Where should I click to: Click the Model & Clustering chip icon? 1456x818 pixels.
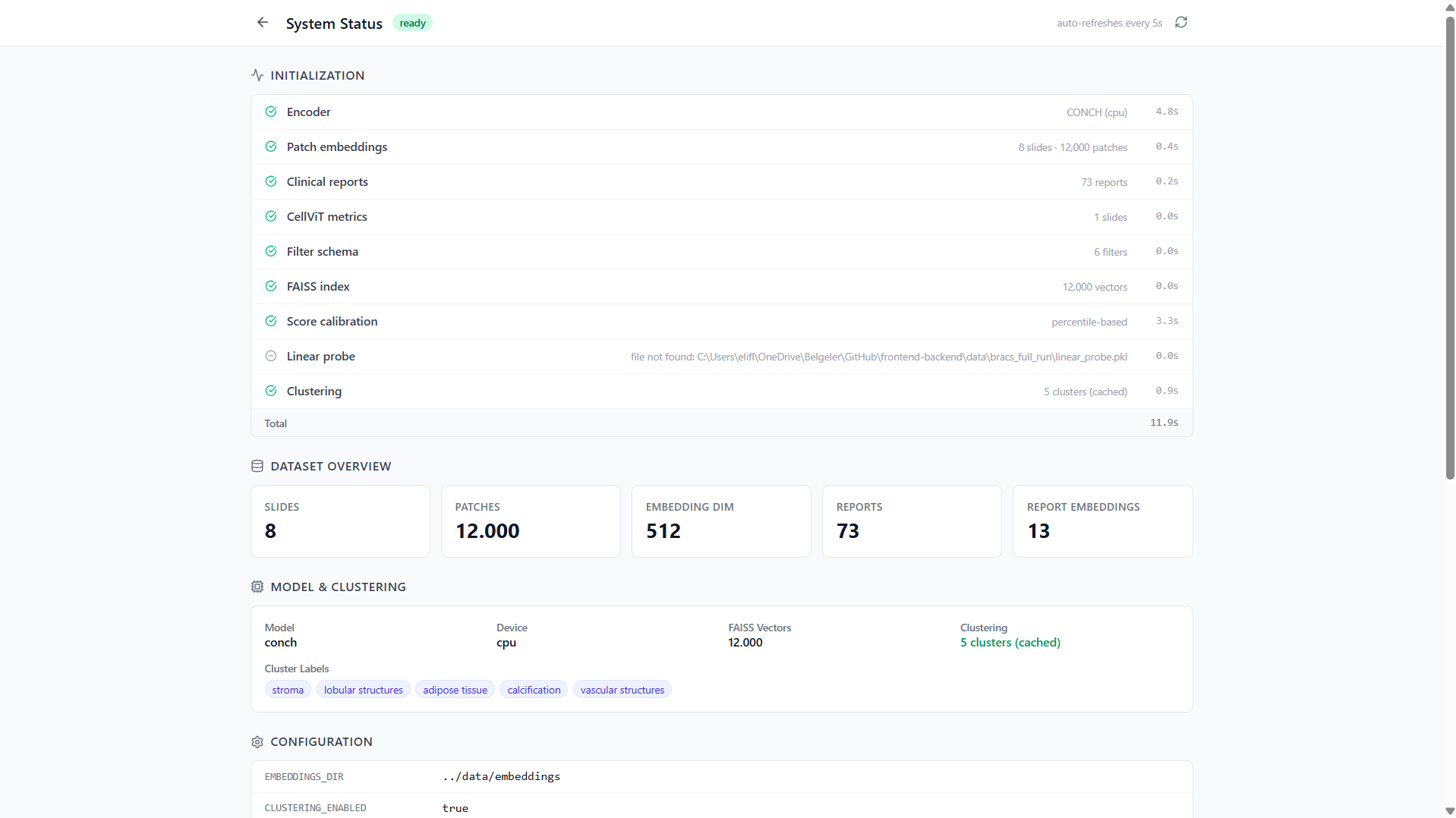[257, 587]
